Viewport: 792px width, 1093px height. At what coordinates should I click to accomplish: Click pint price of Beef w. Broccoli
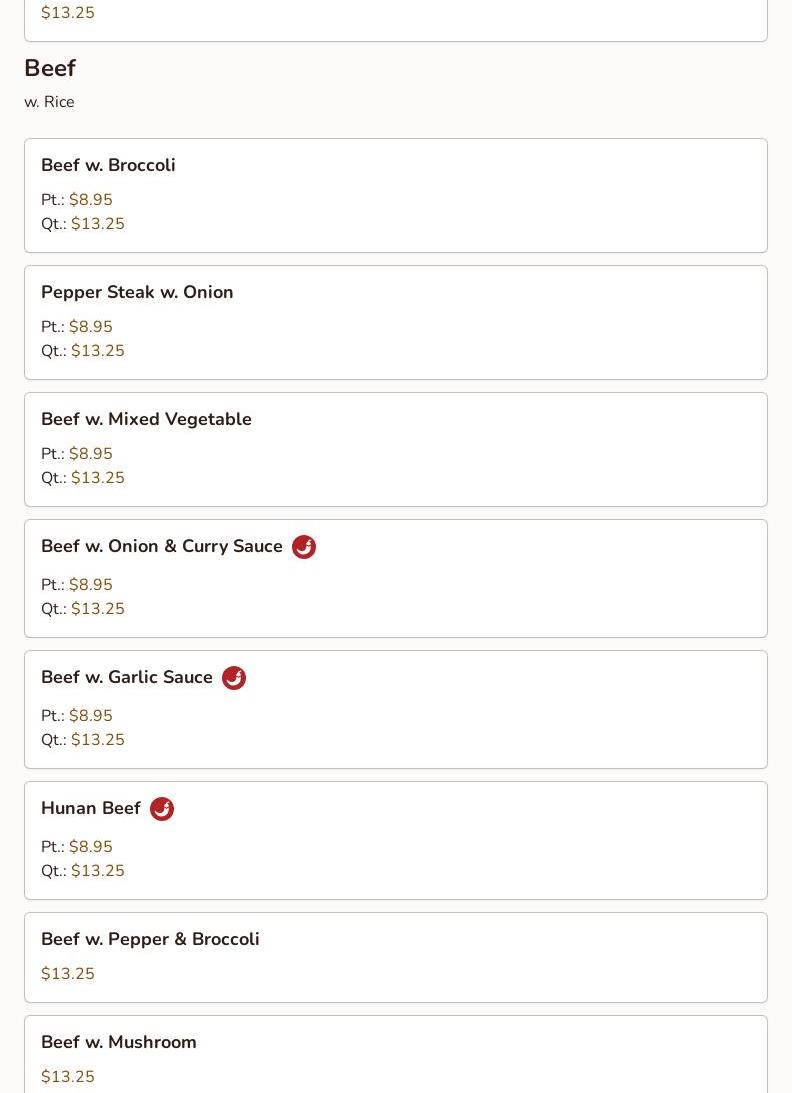(91, 200)
